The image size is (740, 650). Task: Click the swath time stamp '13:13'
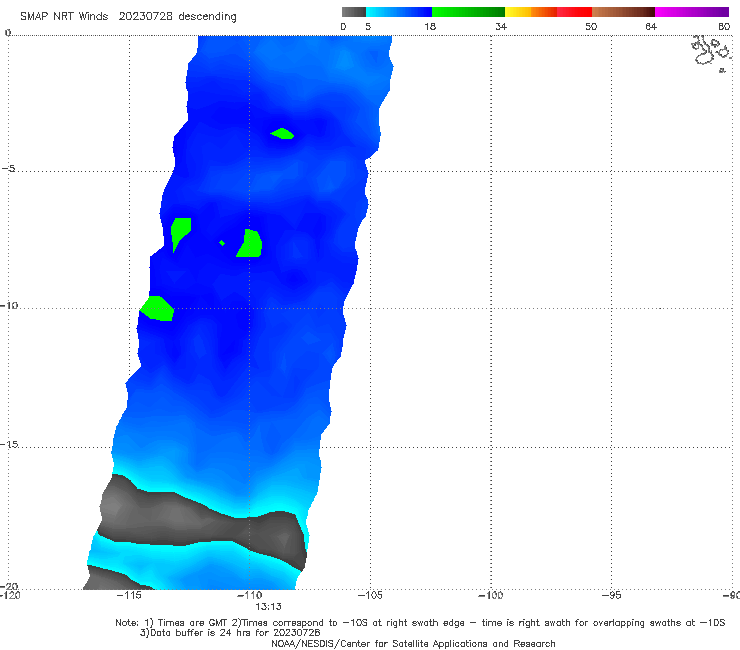(x=269, y=607)
